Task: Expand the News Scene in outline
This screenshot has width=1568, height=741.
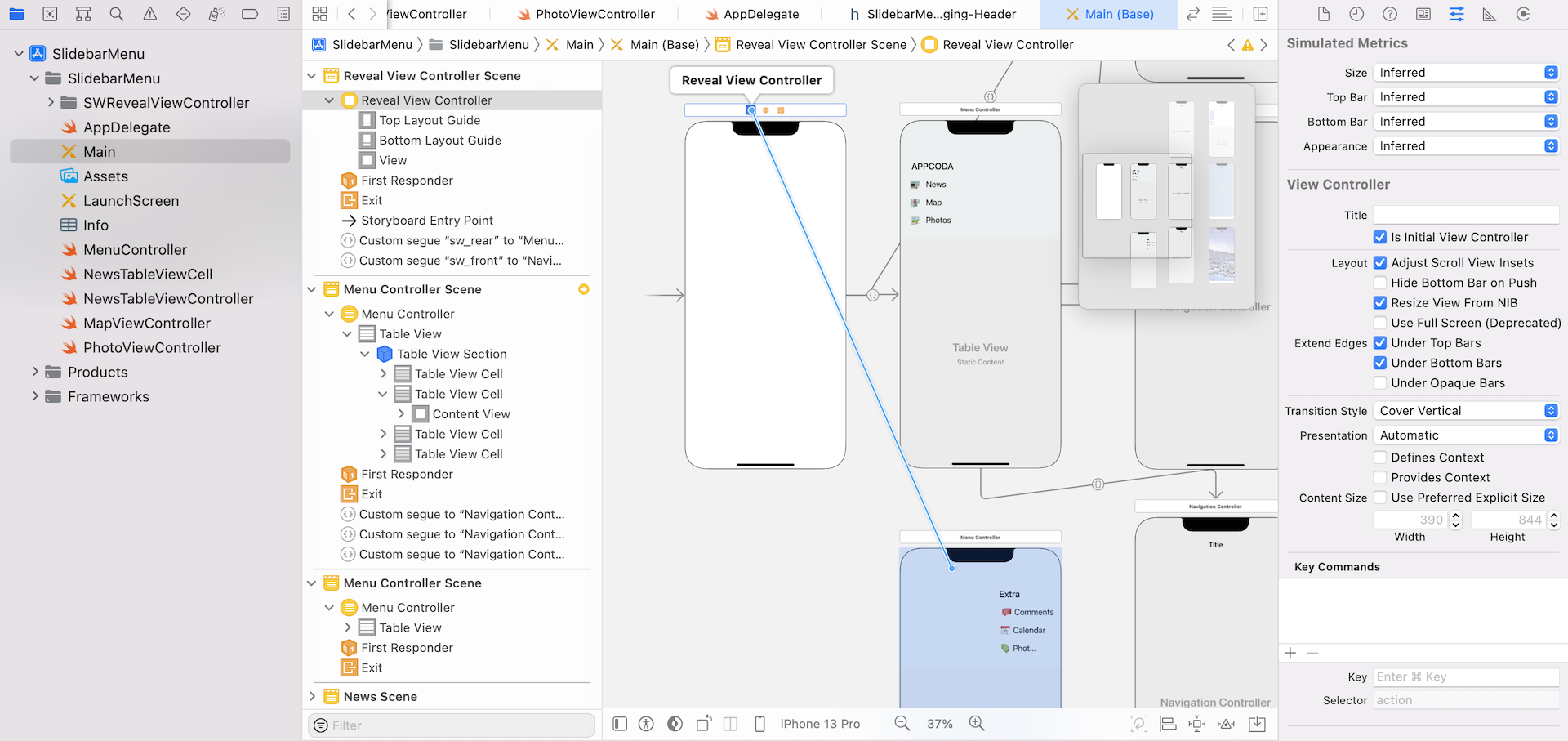Action: pos(312,697)
